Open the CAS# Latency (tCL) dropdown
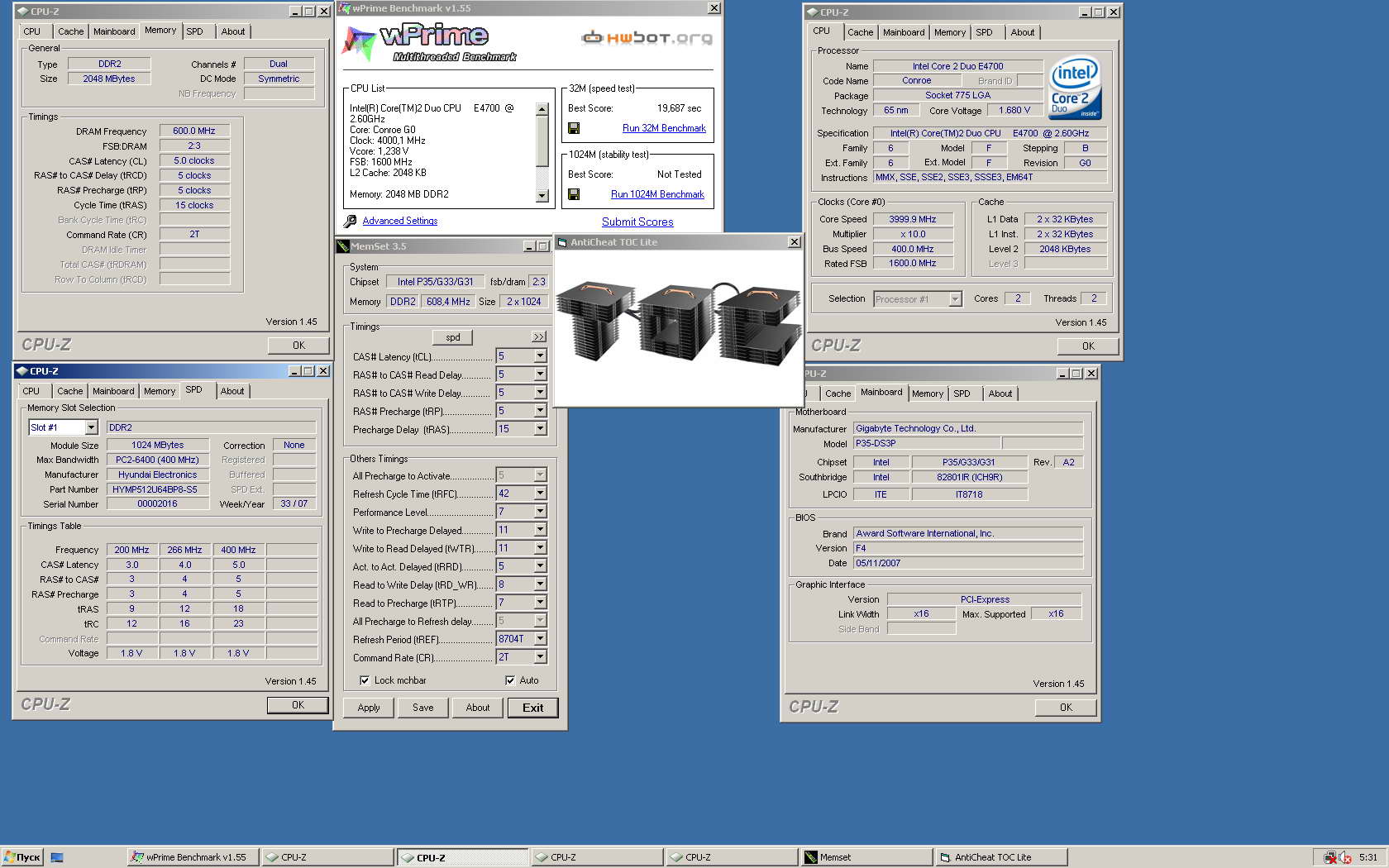 point(540,356)
